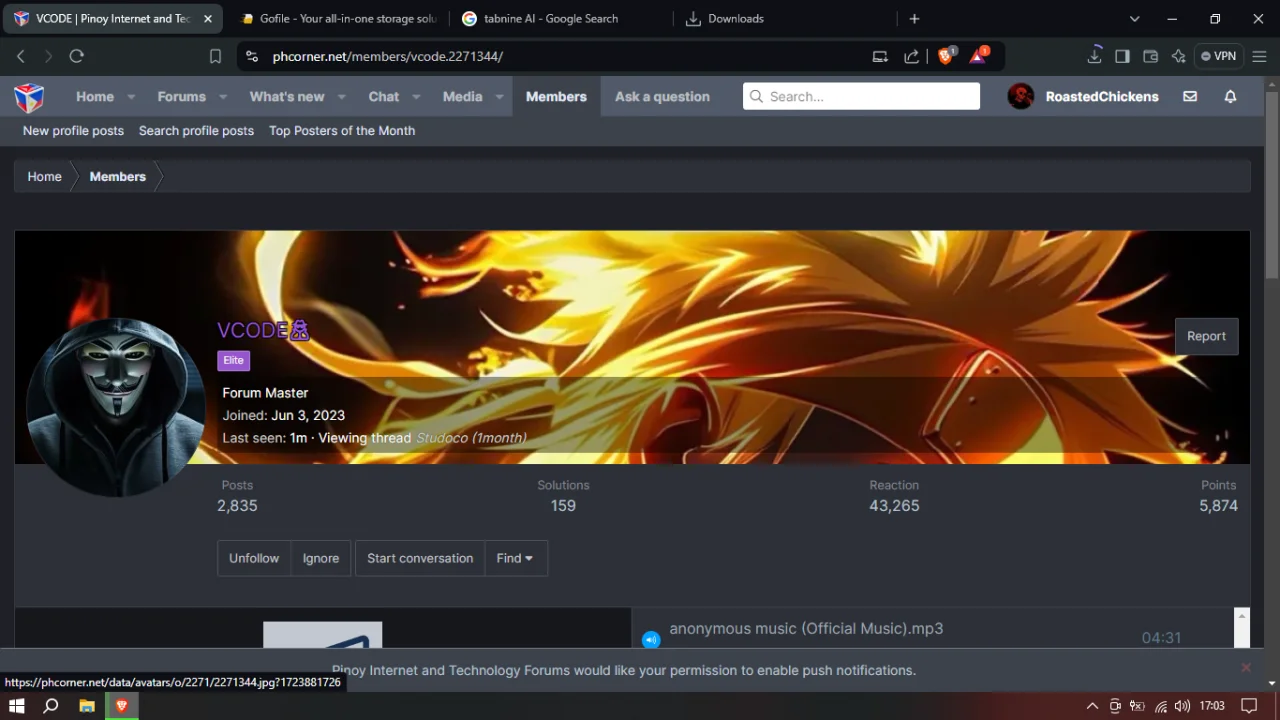1280x720 pixels.
Task: Open Top Posters of the Month link
Action: tap(342, 131)
